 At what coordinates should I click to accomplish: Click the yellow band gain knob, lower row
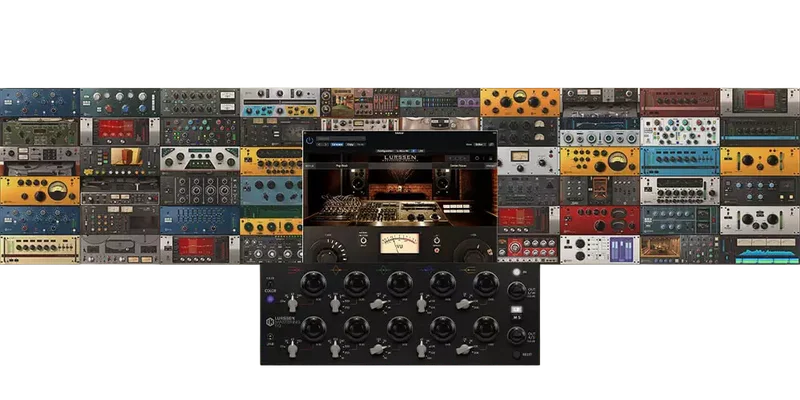486,329
